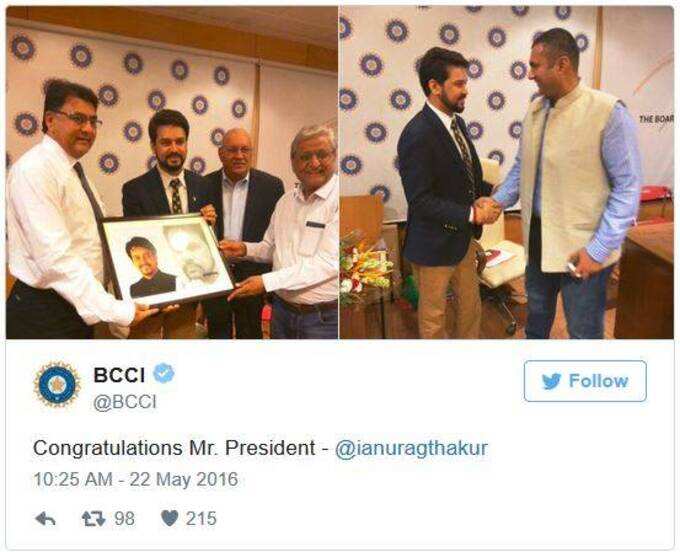
Task: Show the 215 likes count
Action: (201, 519)
